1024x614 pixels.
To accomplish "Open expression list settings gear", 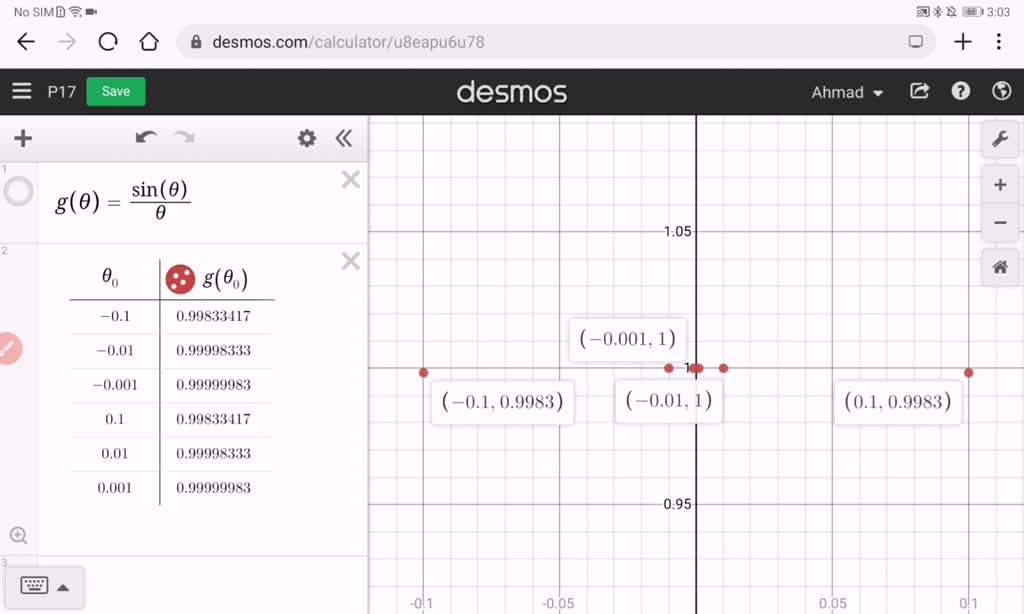I will click(x=306, y=138).
